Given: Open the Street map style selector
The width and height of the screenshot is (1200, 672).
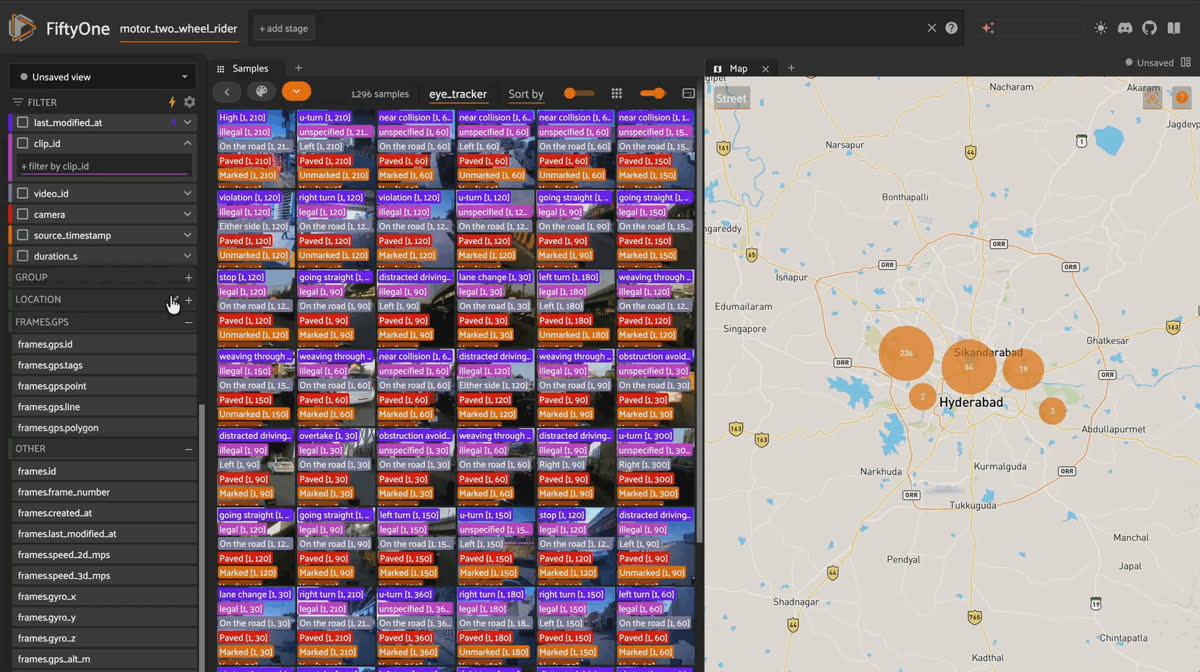Looking at the screenshot, I should point(731,98).
